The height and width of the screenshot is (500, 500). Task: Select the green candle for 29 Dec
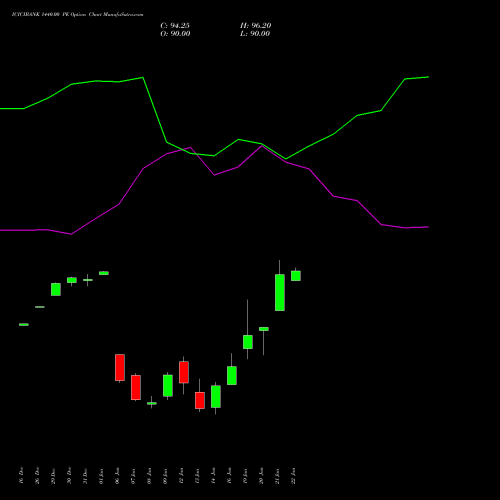56,289
